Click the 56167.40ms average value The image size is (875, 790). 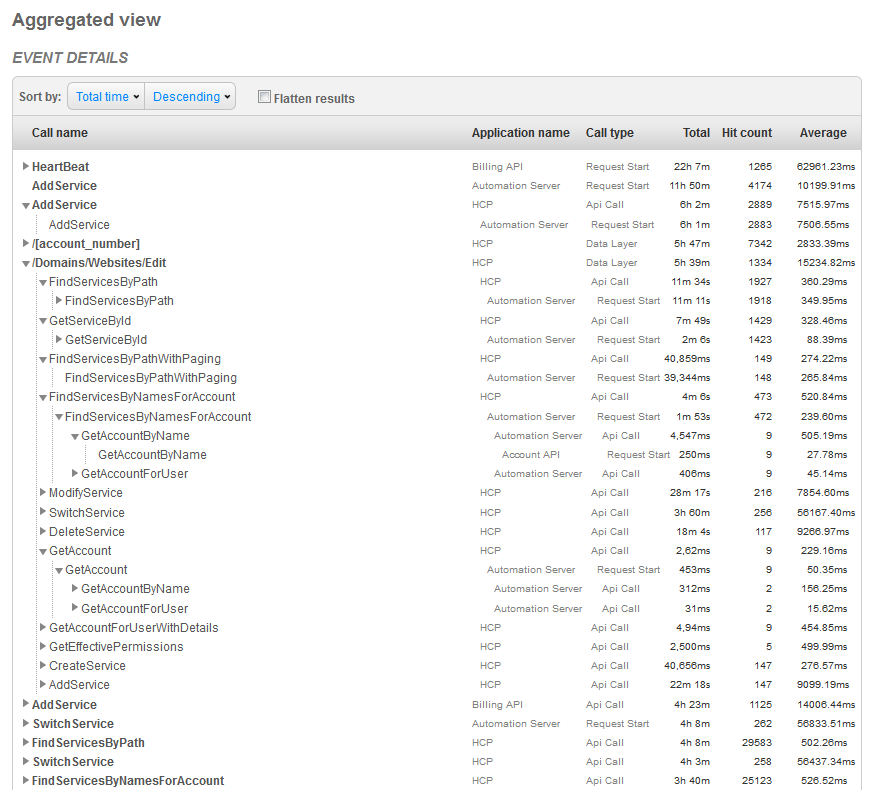coord(826,513)
